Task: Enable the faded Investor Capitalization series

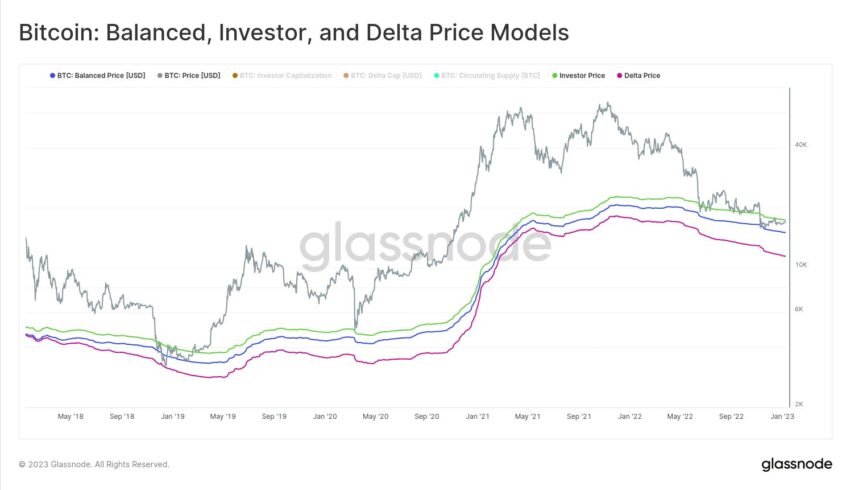Action: click(x=282, y=75)
